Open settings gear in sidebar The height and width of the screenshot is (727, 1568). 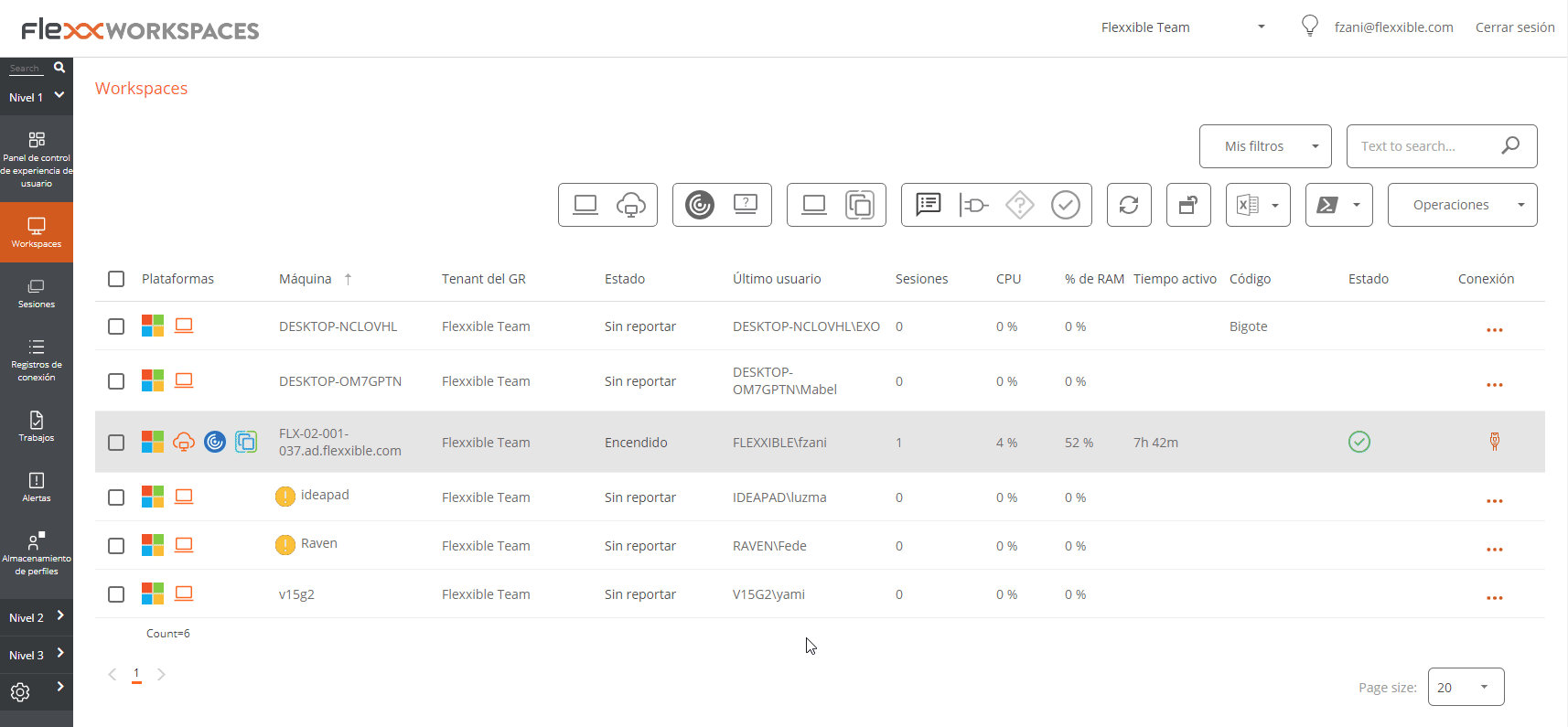20,692
